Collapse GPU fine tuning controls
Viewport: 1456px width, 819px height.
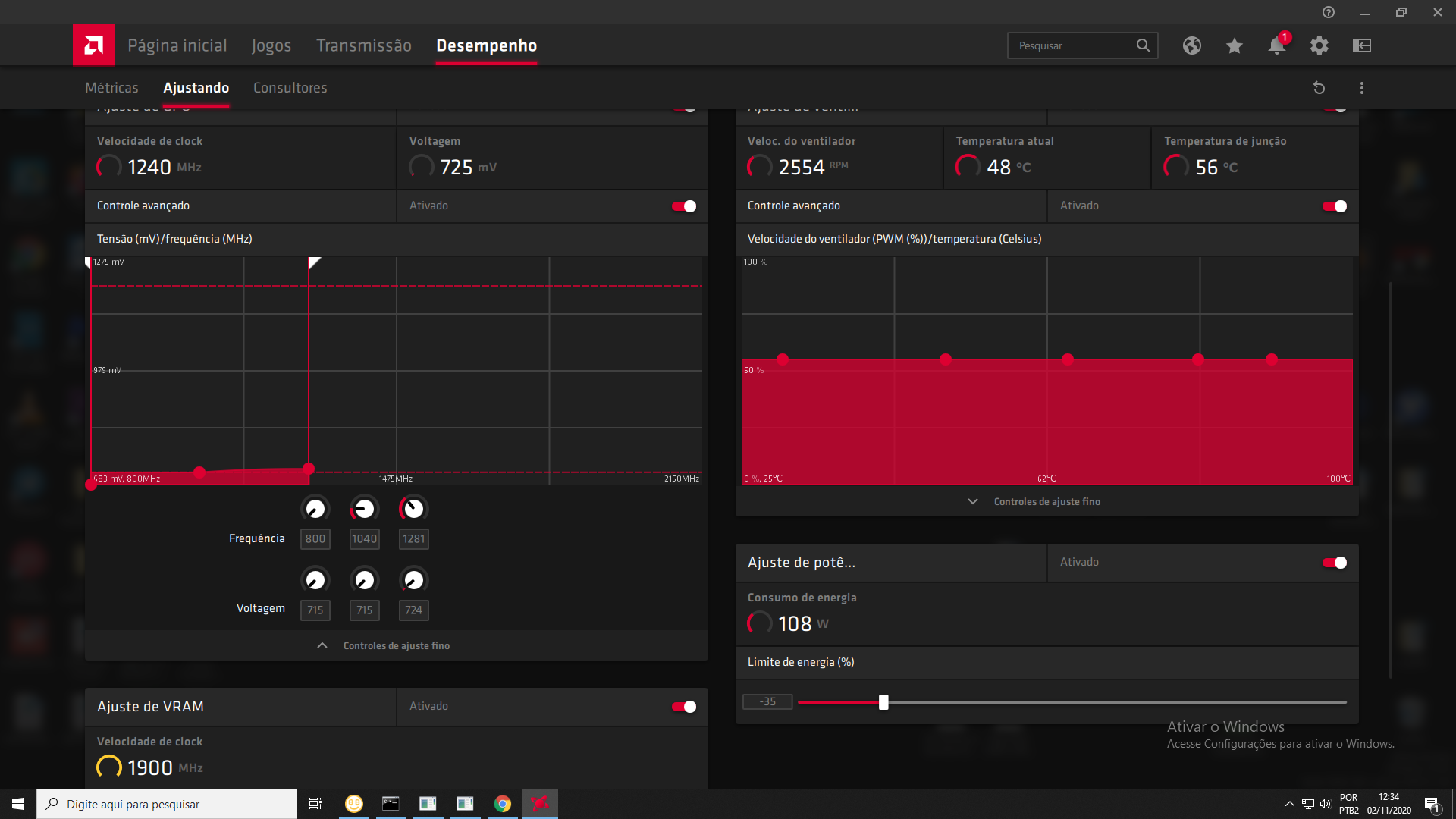pos(397,645)
